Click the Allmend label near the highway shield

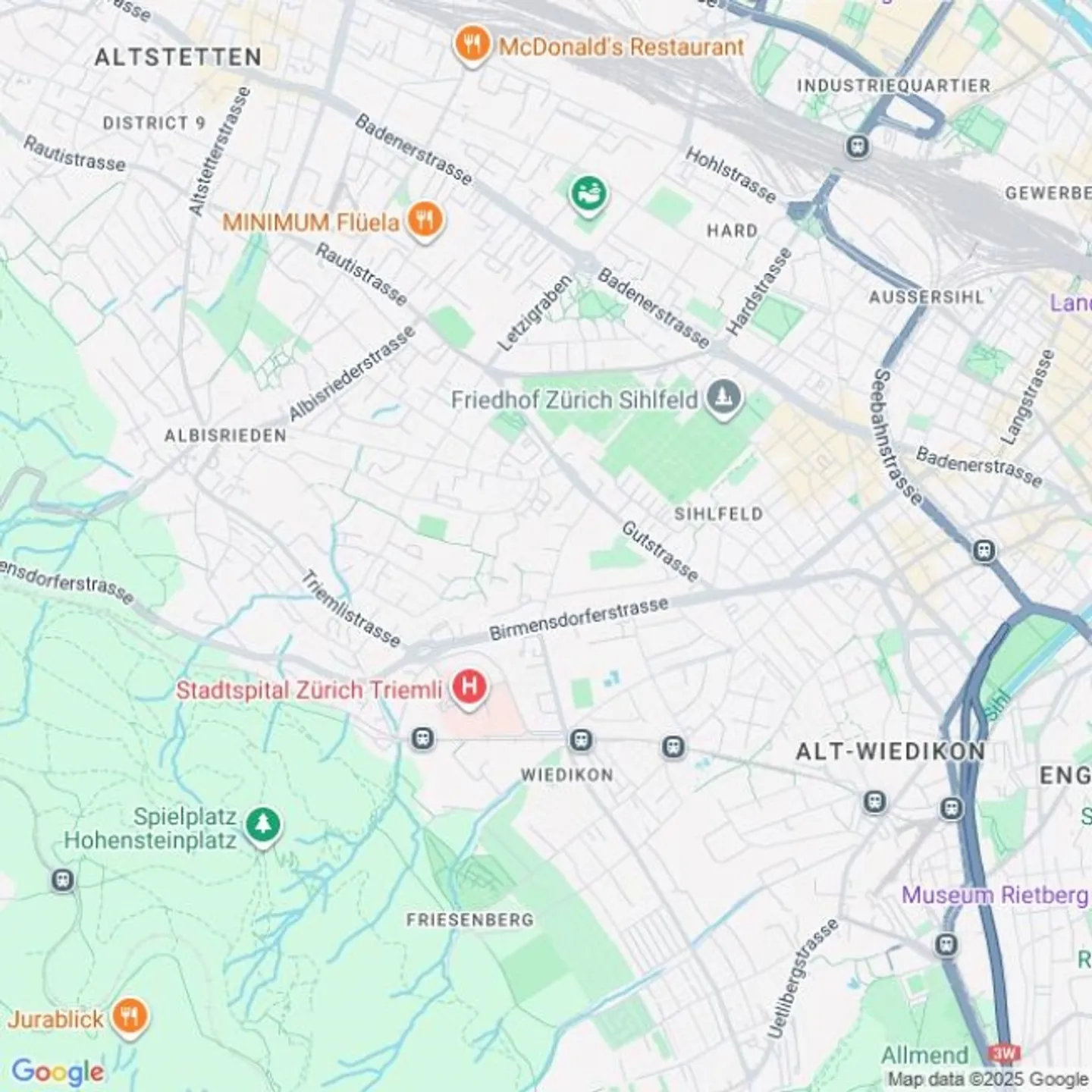tap(924, 1055)
